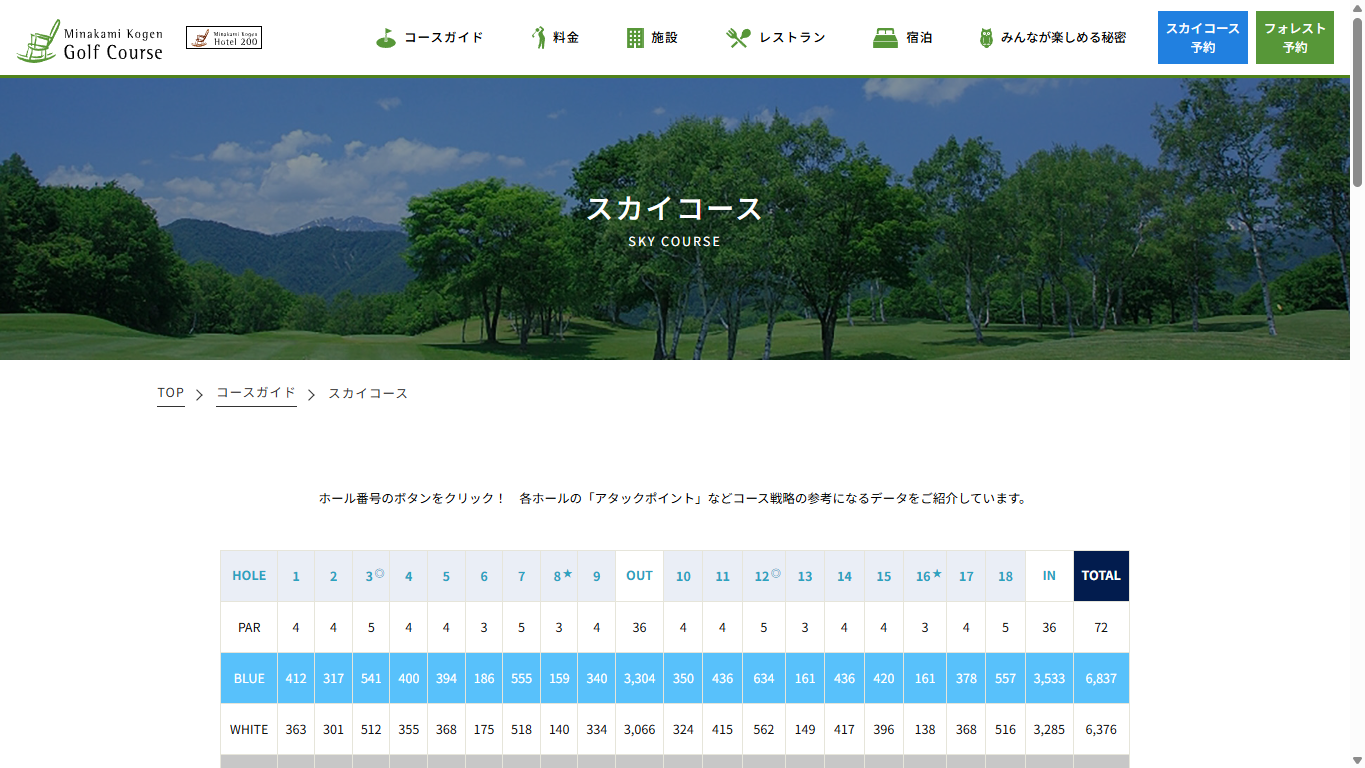The height and width of the screenshot is (768, 1365).
Task: Choose hole 5 button
Action: click(446, 576)
